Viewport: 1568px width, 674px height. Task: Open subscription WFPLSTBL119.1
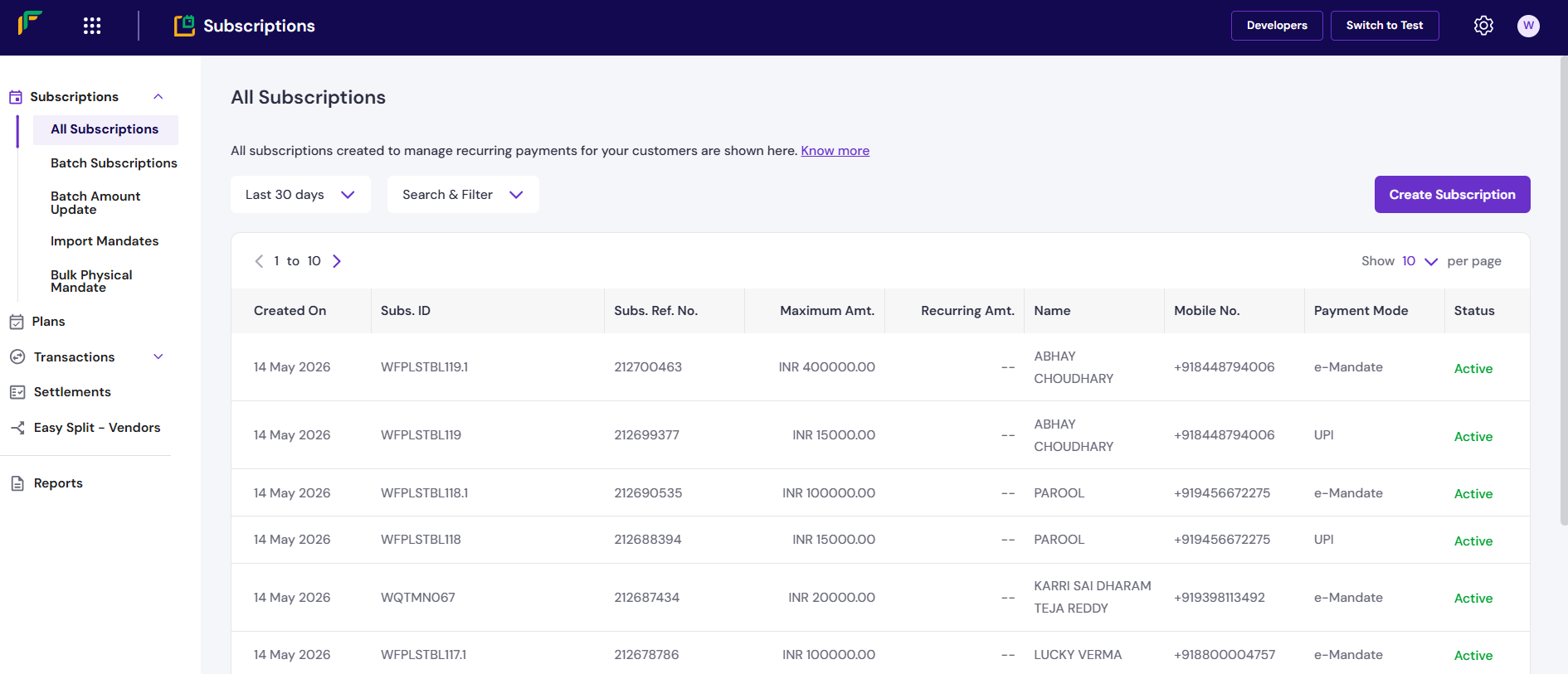(424, 367)
